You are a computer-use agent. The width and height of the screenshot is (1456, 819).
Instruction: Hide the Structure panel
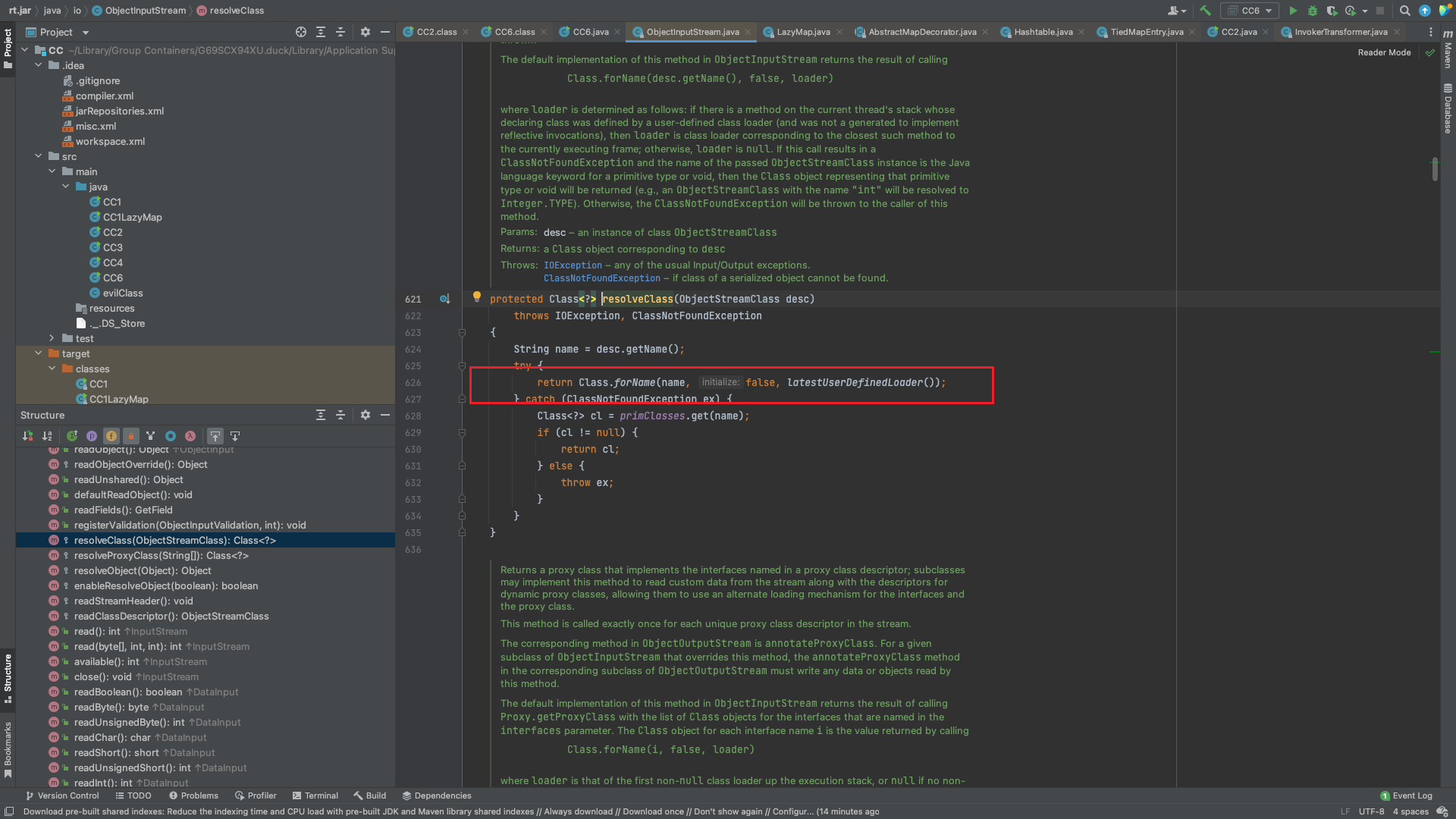pyautogui.click(x=385, y=415)
